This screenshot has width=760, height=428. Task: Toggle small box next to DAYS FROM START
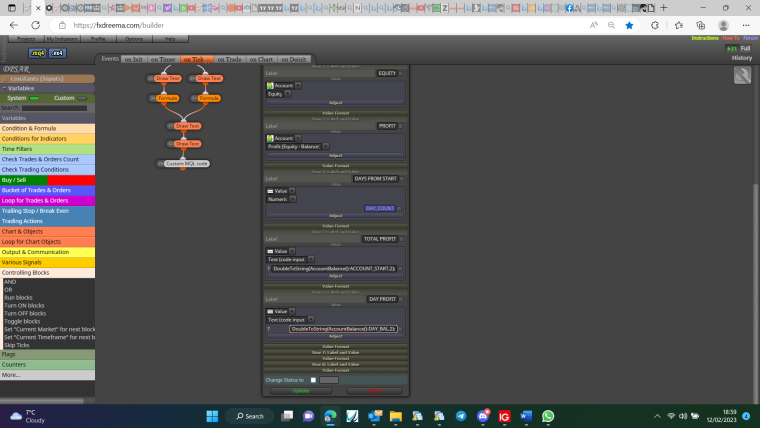tap(402, 179)
